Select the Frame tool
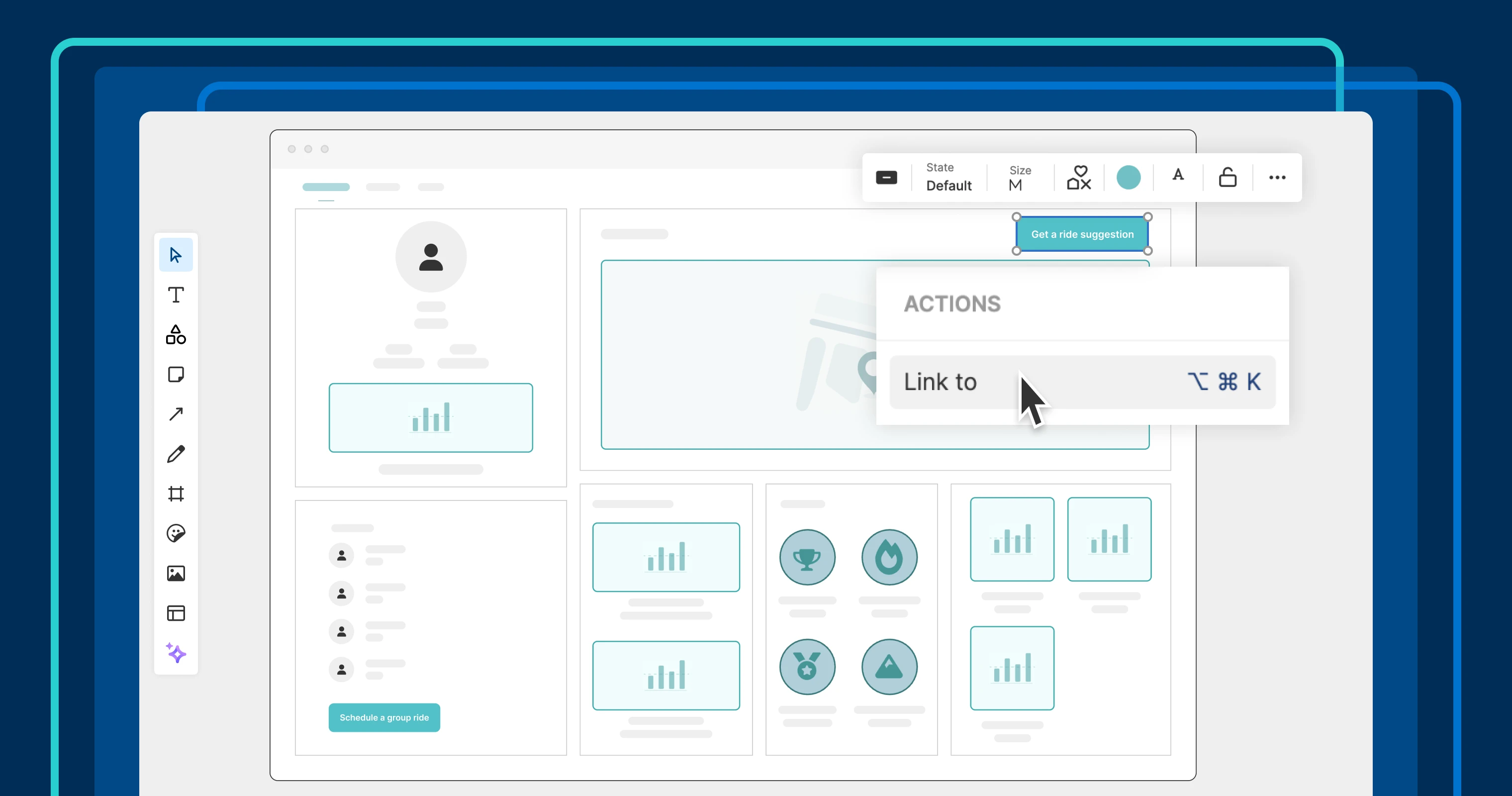 tap(176, 493)
